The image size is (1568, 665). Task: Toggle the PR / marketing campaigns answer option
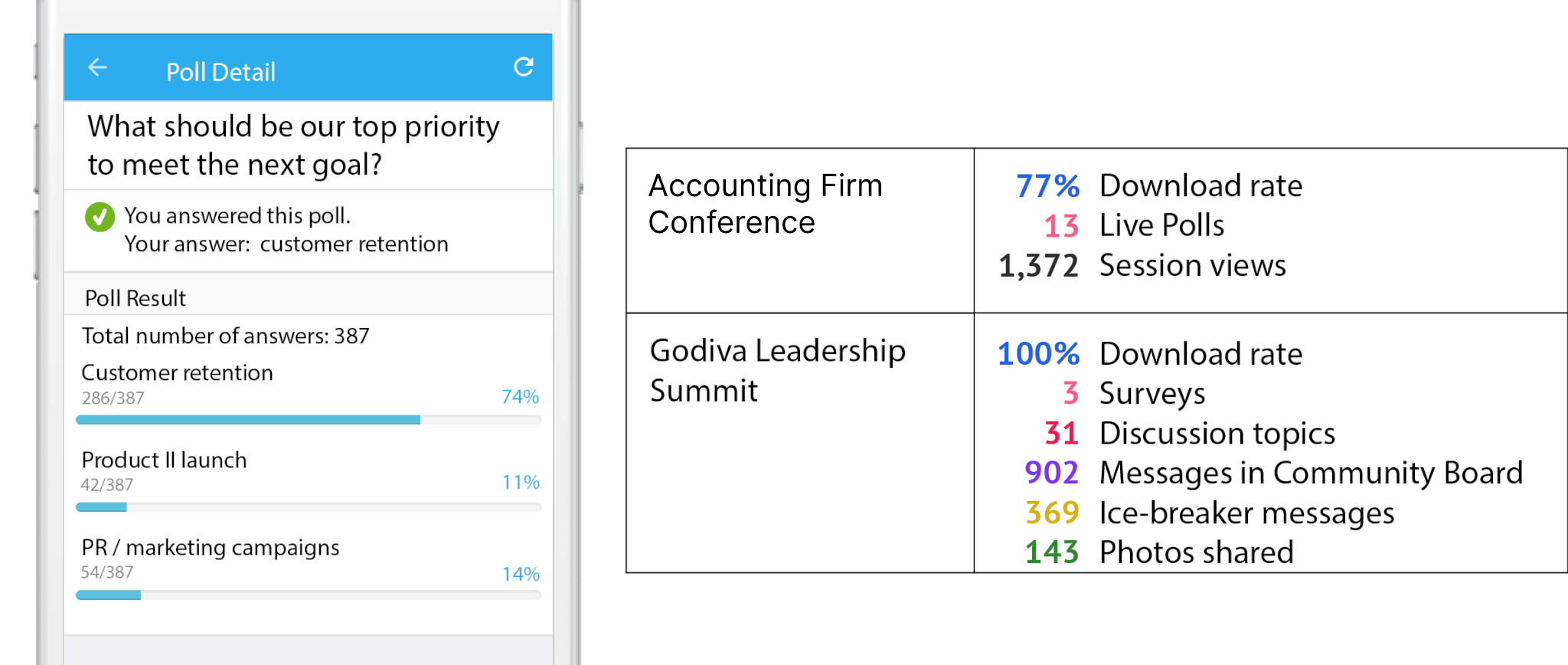pos(210,547)
